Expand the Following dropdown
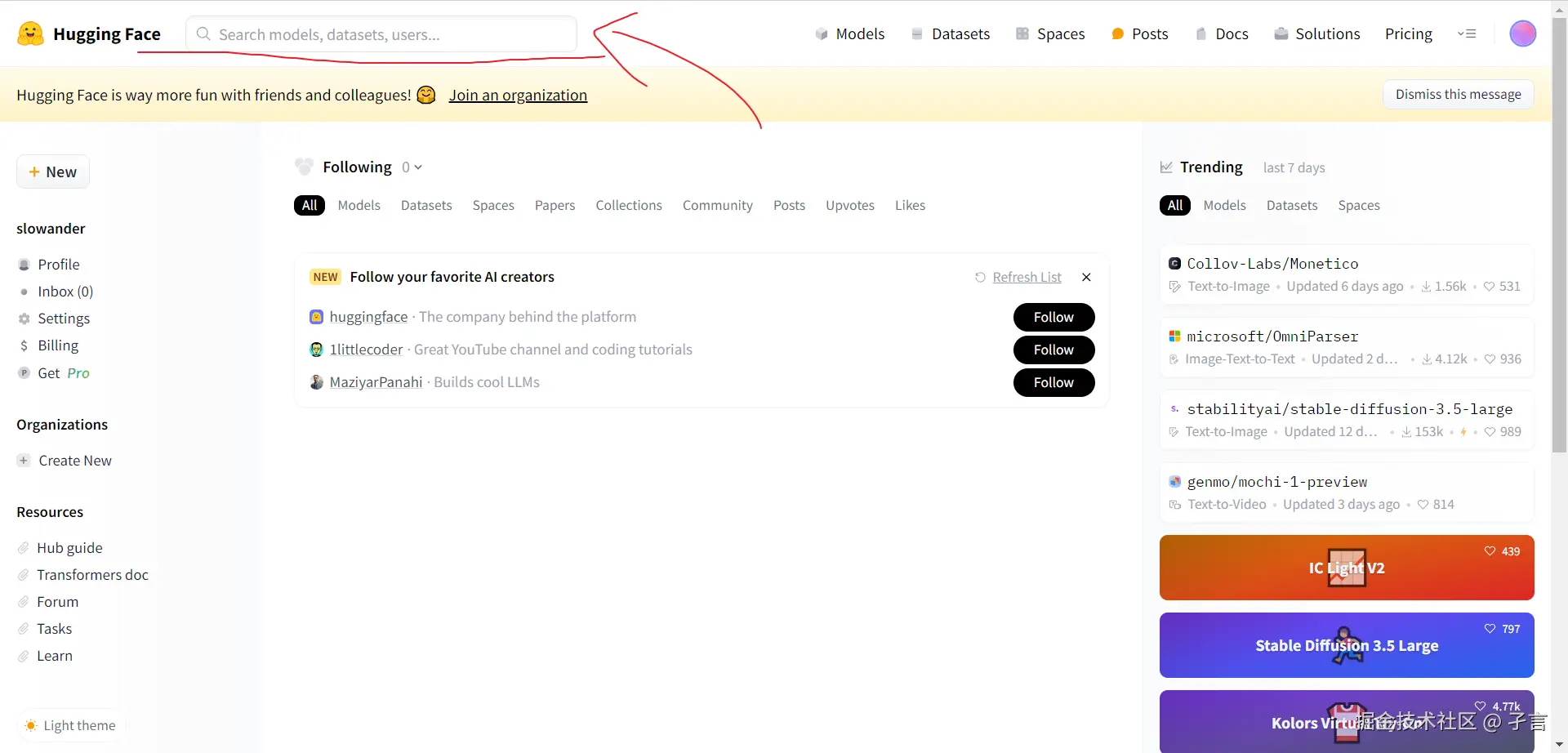Viewport: 1568px width, 753px height. [412, 167]
